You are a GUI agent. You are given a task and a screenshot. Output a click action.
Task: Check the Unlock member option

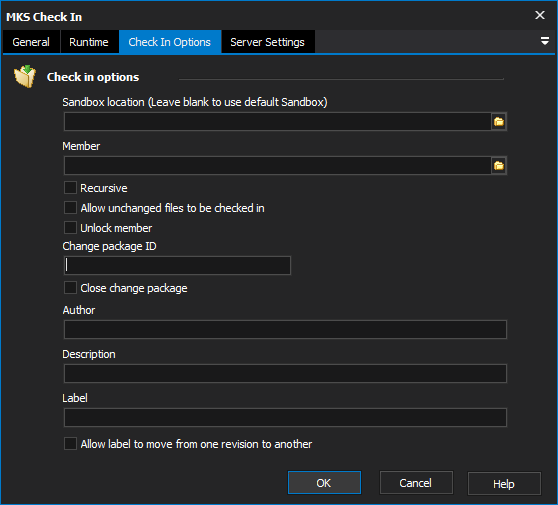click(70, 227)
